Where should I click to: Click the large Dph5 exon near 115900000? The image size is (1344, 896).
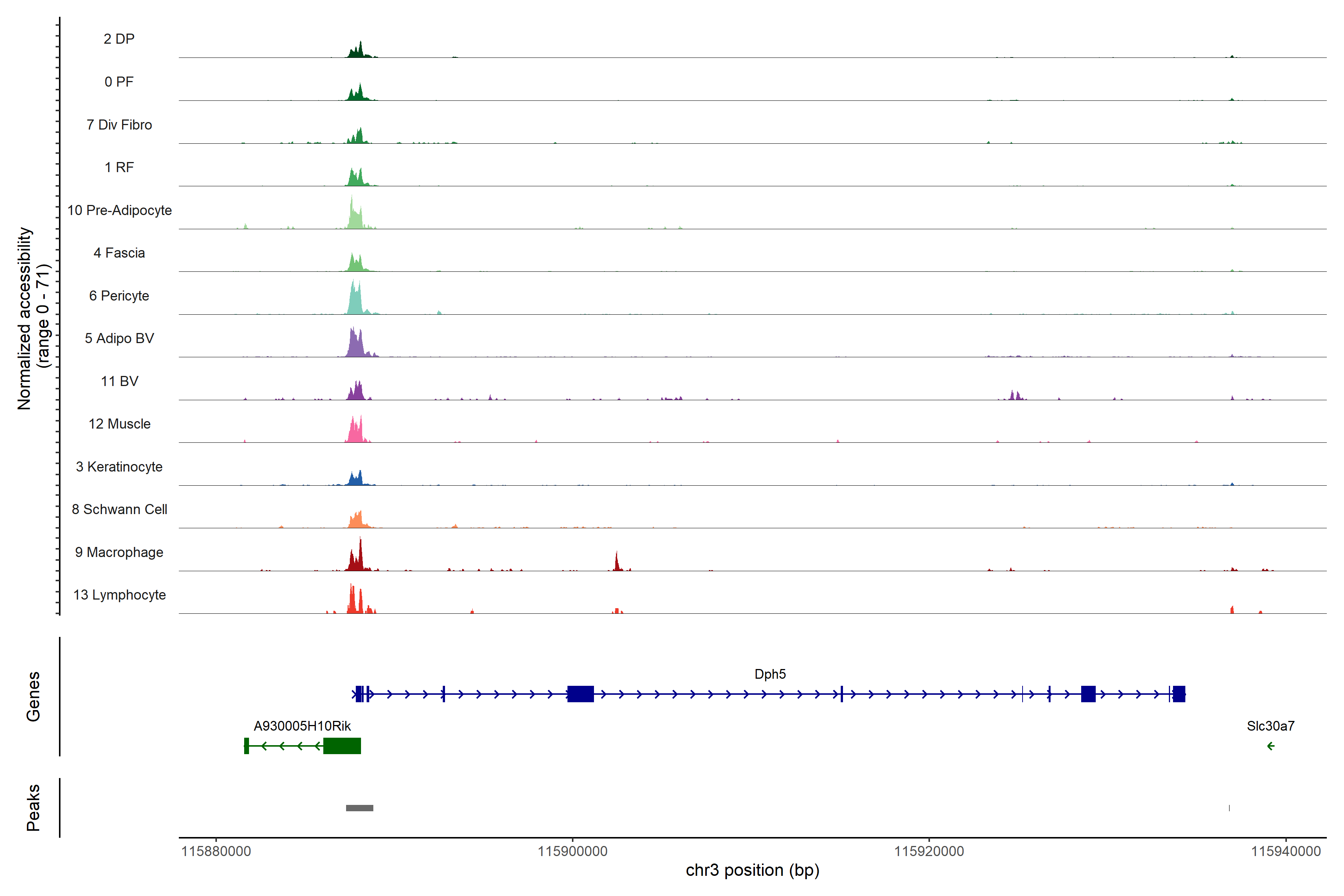(x=580, y=694)
